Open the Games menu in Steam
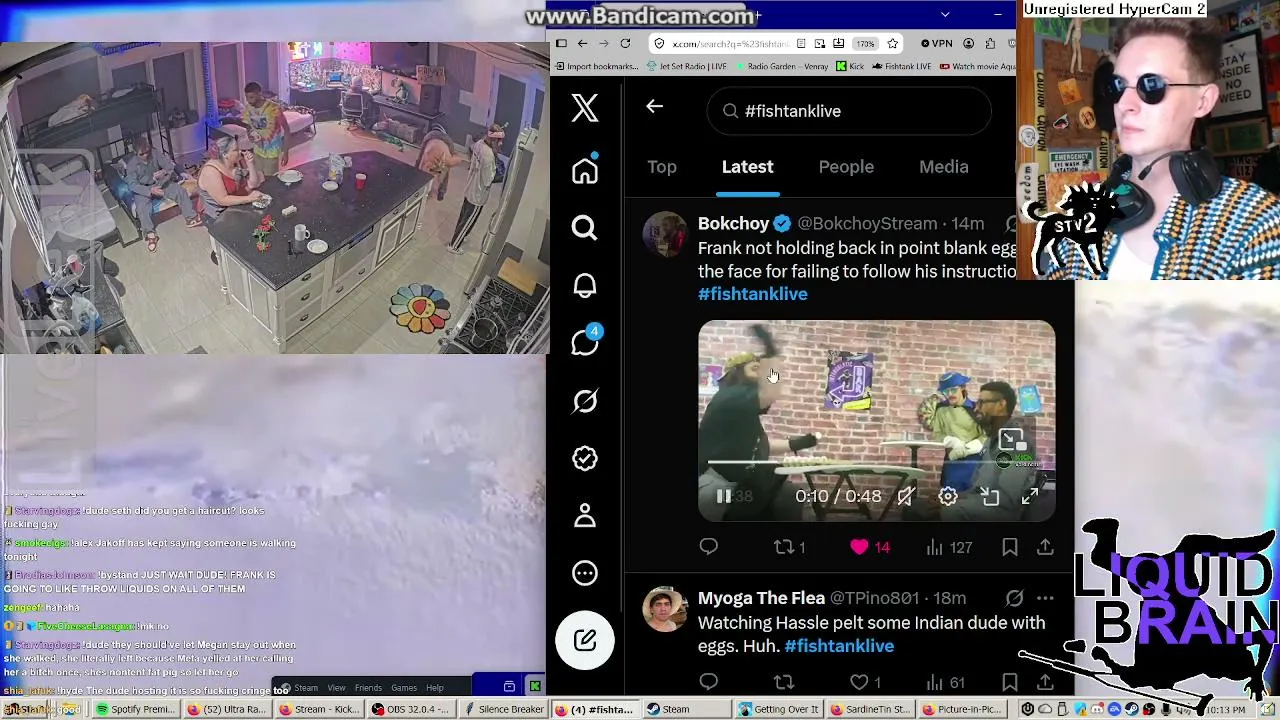This screenshot has width=1280, height=720. click(x=404, y=688)
